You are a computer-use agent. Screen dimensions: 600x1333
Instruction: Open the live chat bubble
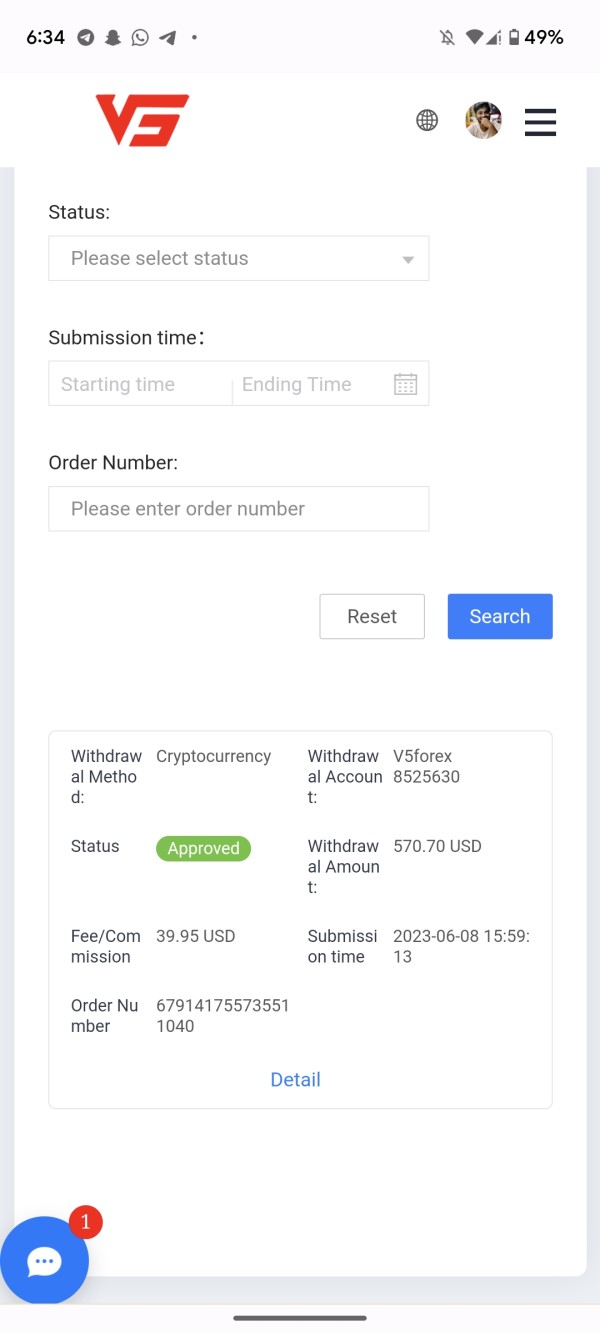pyautogui.click(x=44, y=1261)
